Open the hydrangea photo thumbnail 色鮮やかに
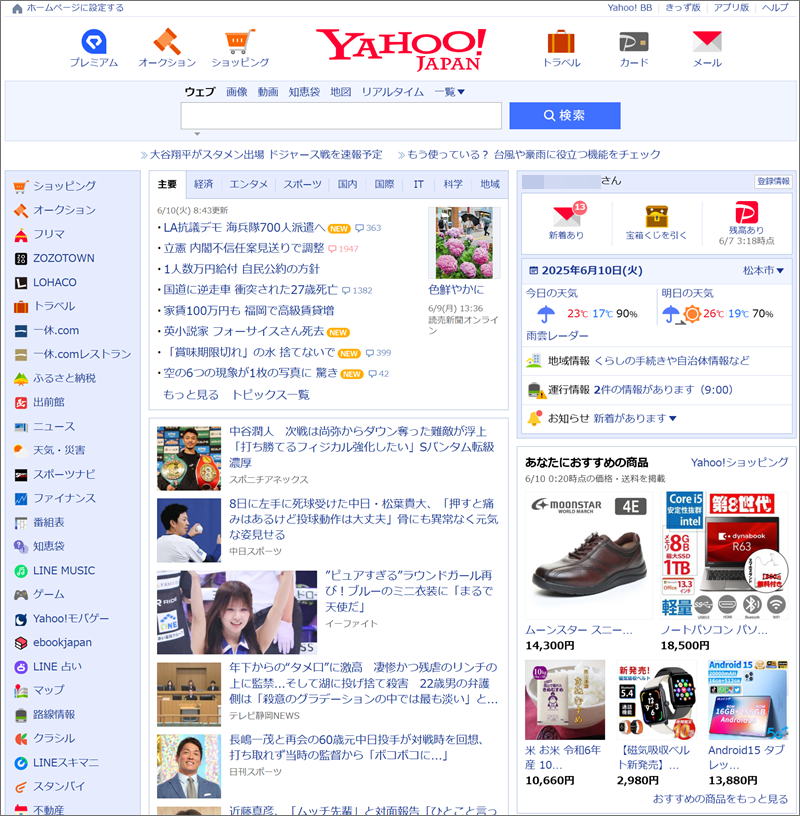 click(x=464, y=243)
